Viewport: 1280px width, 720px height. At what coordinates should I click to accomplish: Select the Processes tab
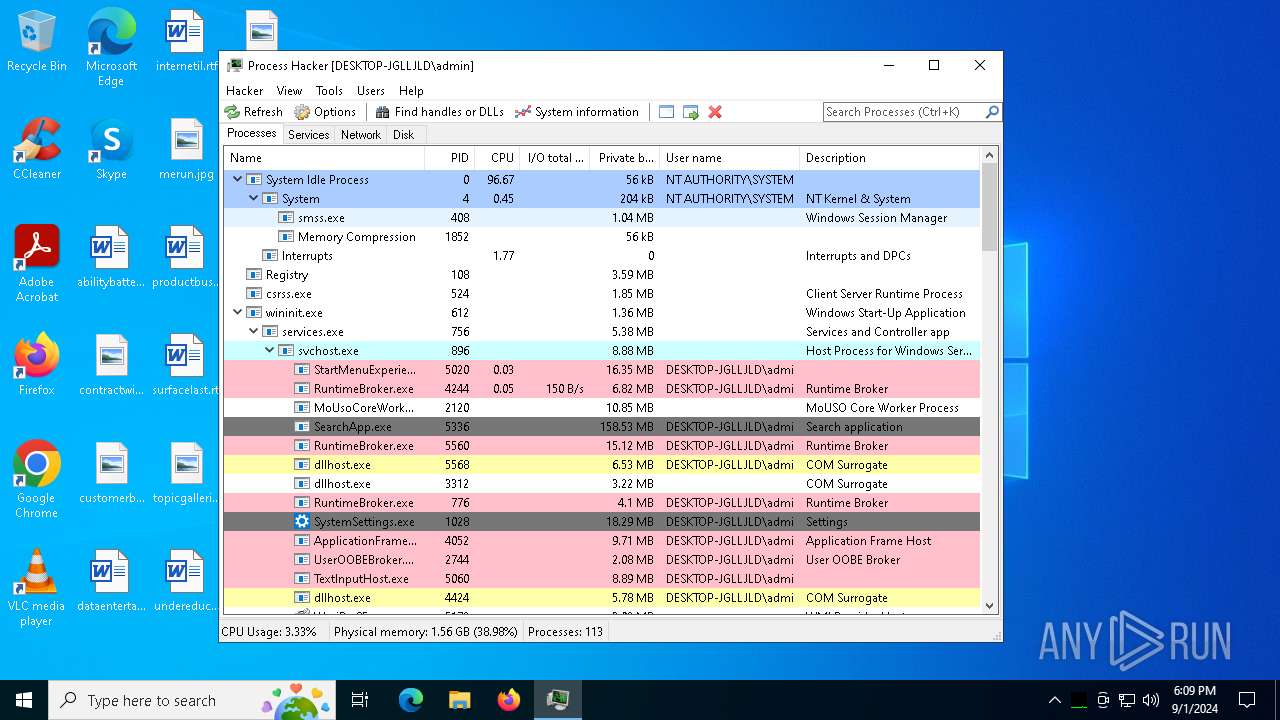coord(252,133)
